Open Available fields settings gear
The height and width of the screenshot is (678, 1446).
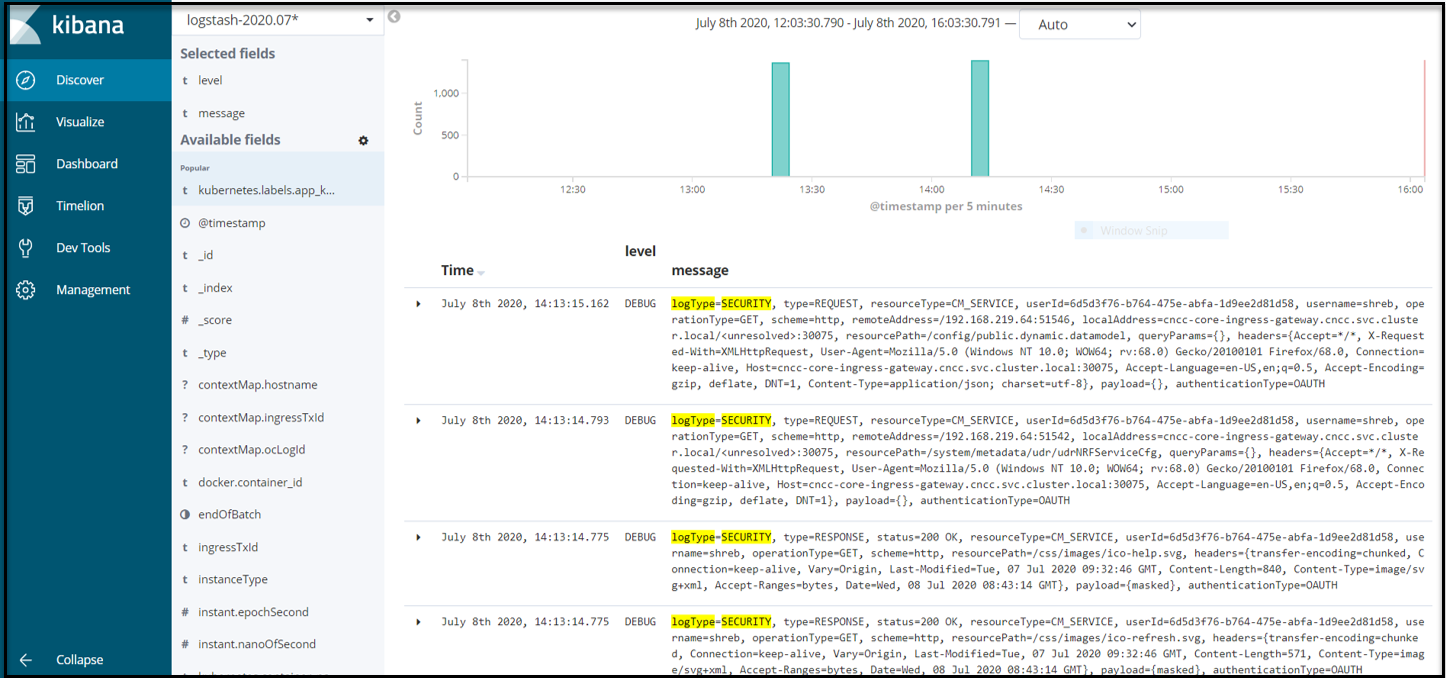point(363,140)
